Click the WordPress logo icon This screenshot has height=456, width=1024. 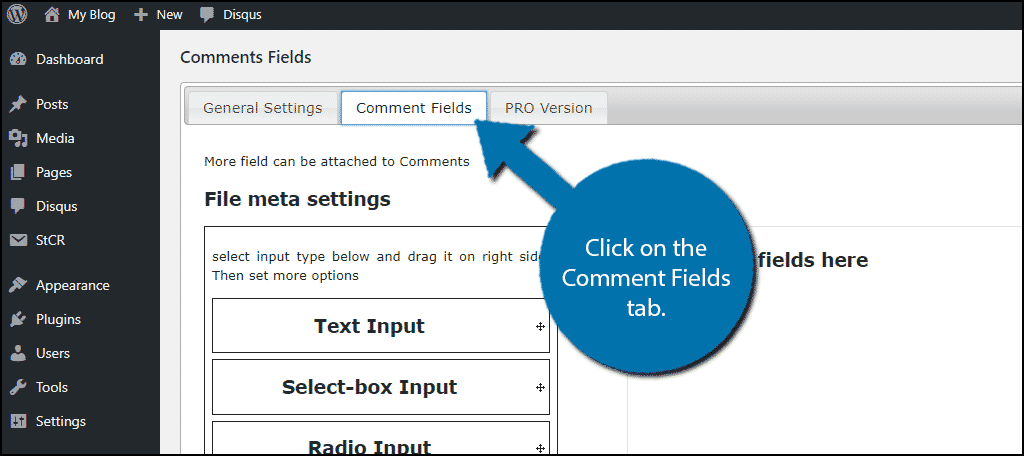tap(17, 14)
